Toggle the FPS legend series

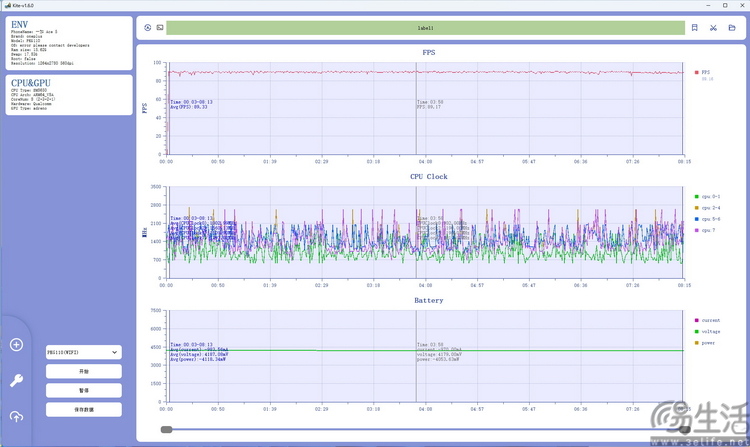(x=704, y=72)
